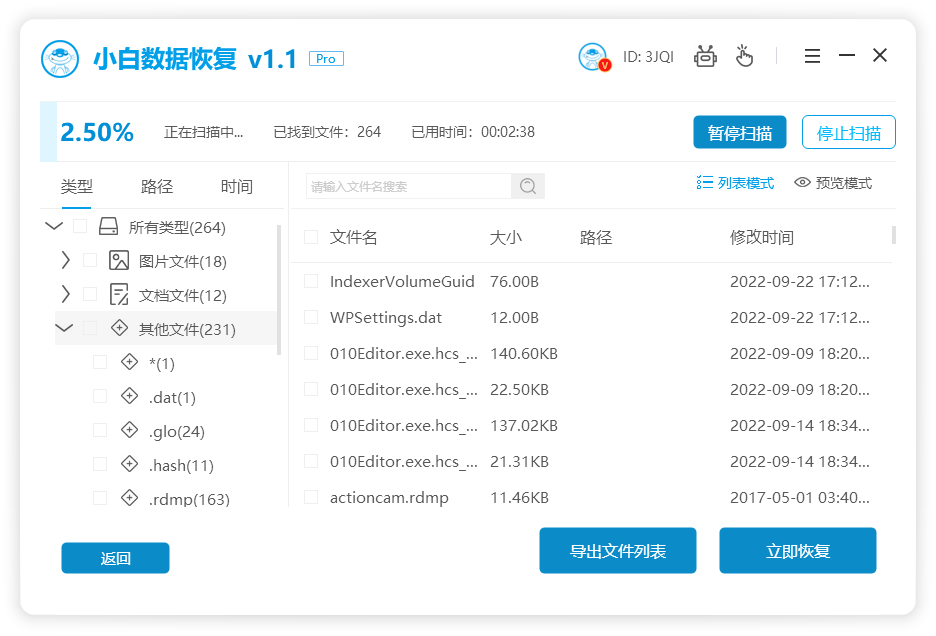Image resolution: width=936 pixels, height=636 pixels.
Task: Open the hamburger menu icon
Action: (813, 56)
